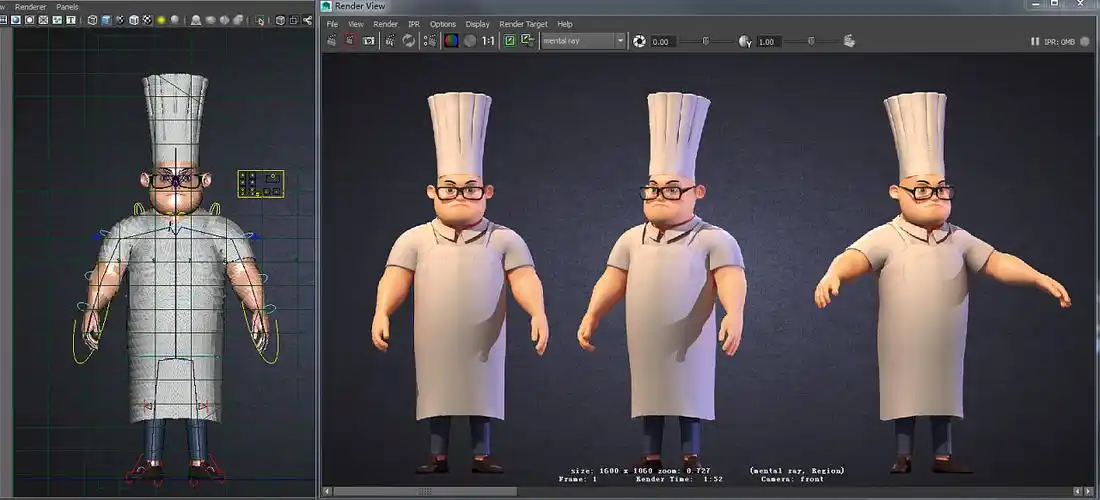The image size is (1100, 500).
Task: Click the Refresh IPR image icon
Action: point(409,41)
